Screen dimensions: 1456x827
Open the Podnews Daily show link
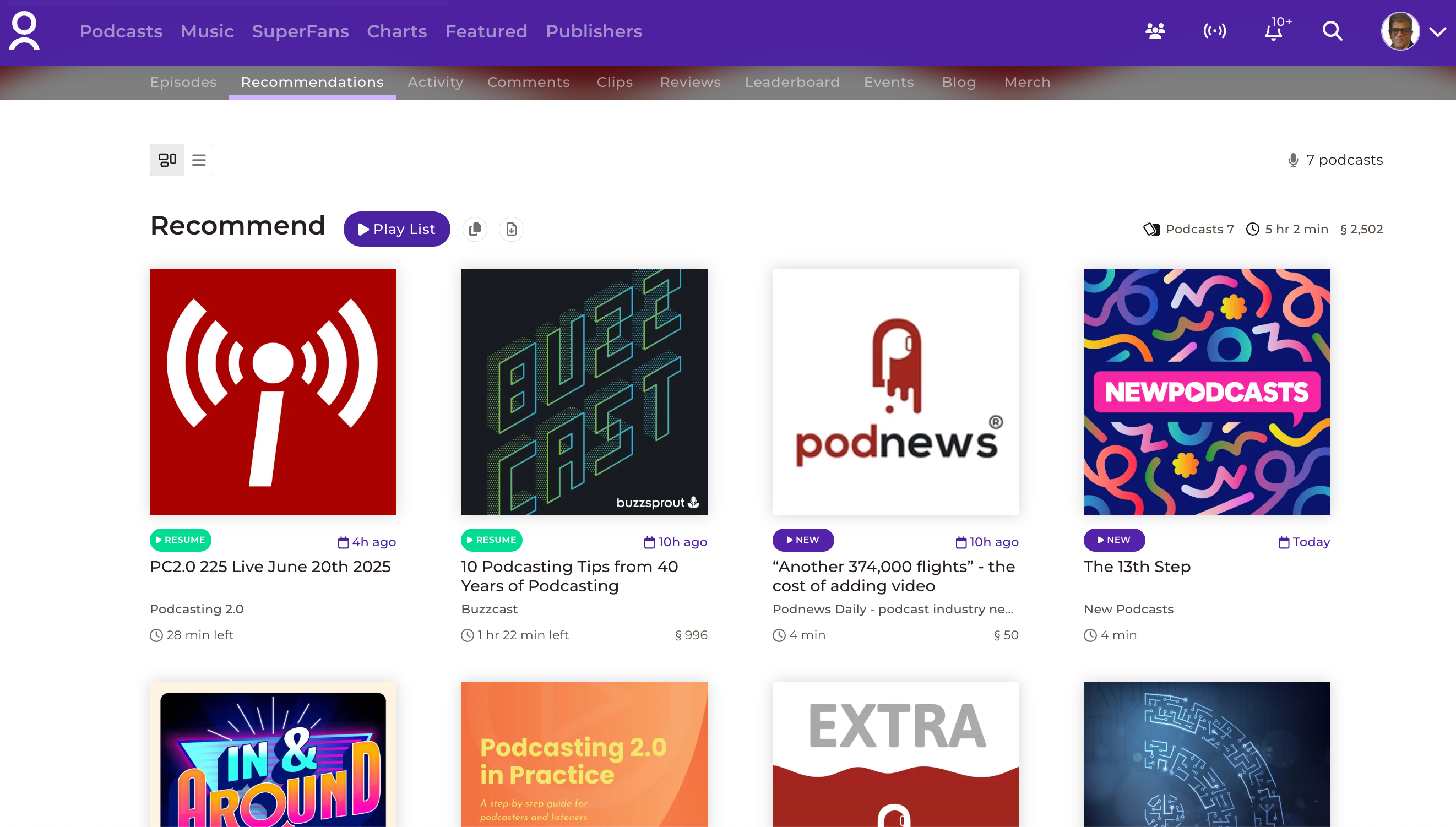click(893, 610)
